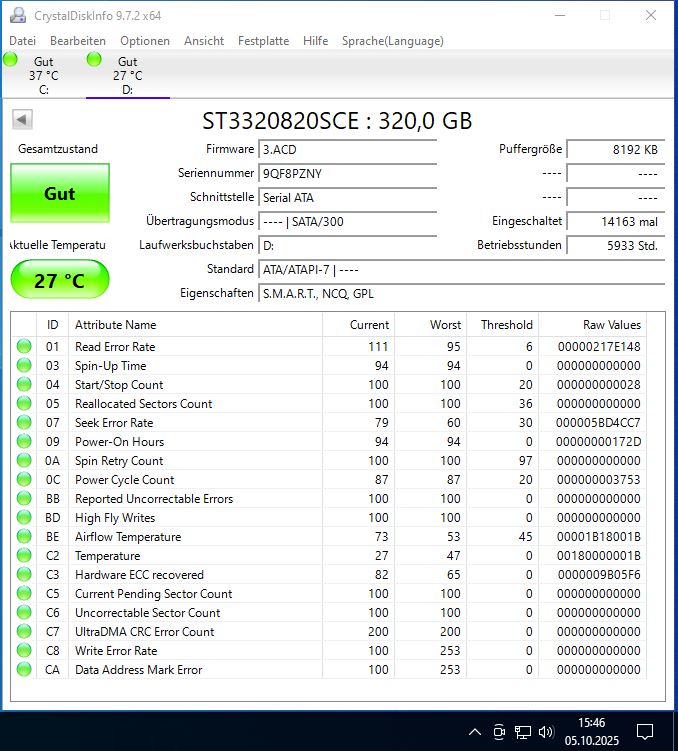Open the Hilfe menu
This screenshot has width=678, height=751.
tap(315, 41)
